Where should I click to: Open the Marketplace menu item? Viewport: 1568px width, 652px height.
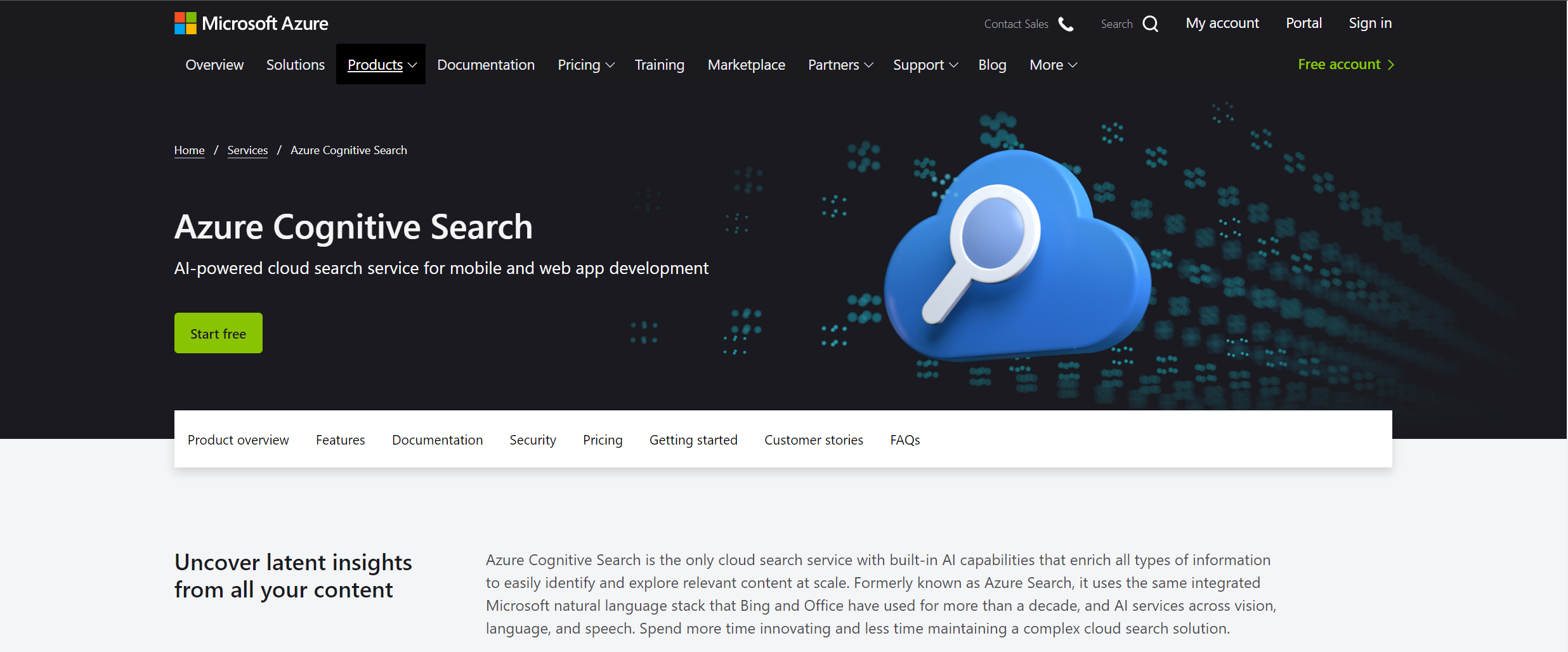746,65
